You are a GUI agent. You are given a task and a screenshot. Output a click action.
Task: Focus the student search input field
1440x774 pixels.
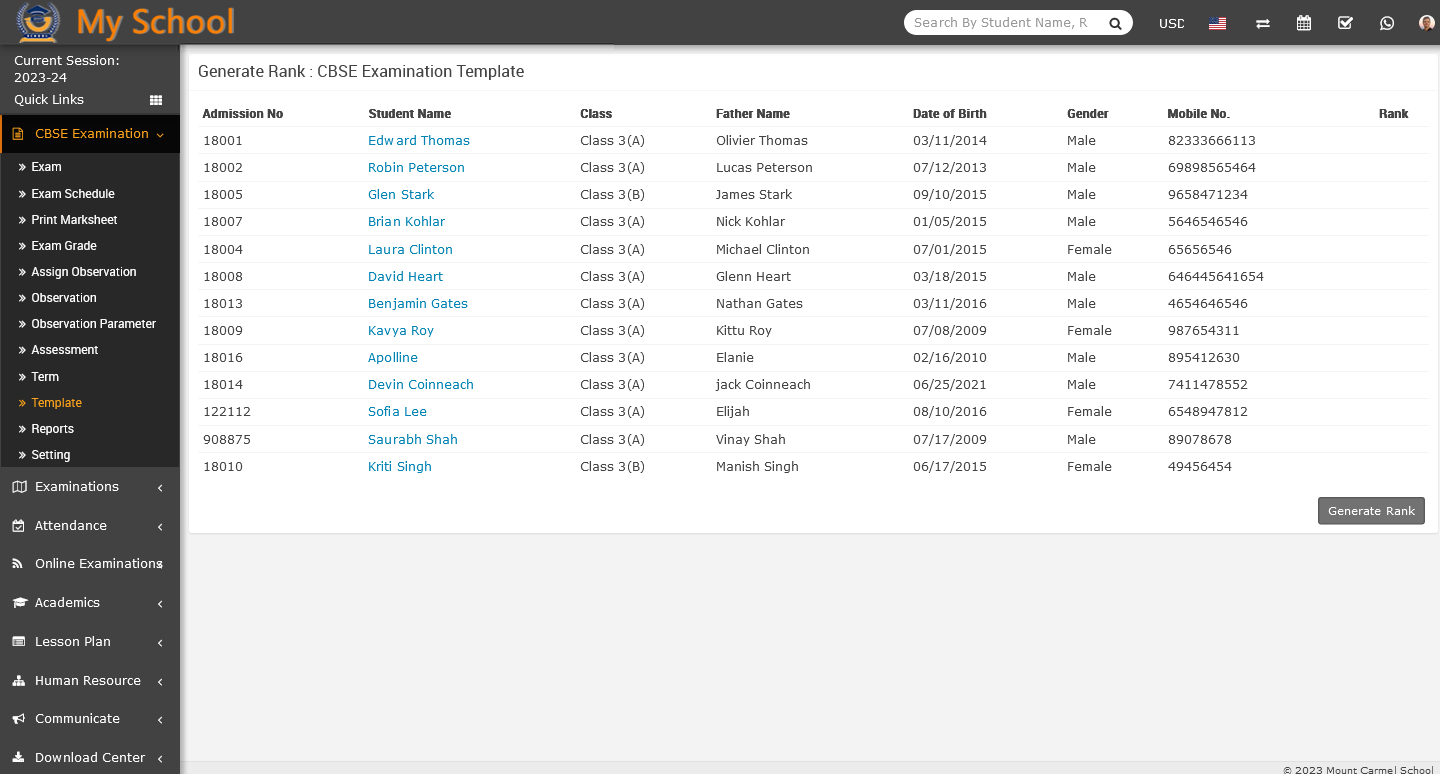(x=1002, y=23)
